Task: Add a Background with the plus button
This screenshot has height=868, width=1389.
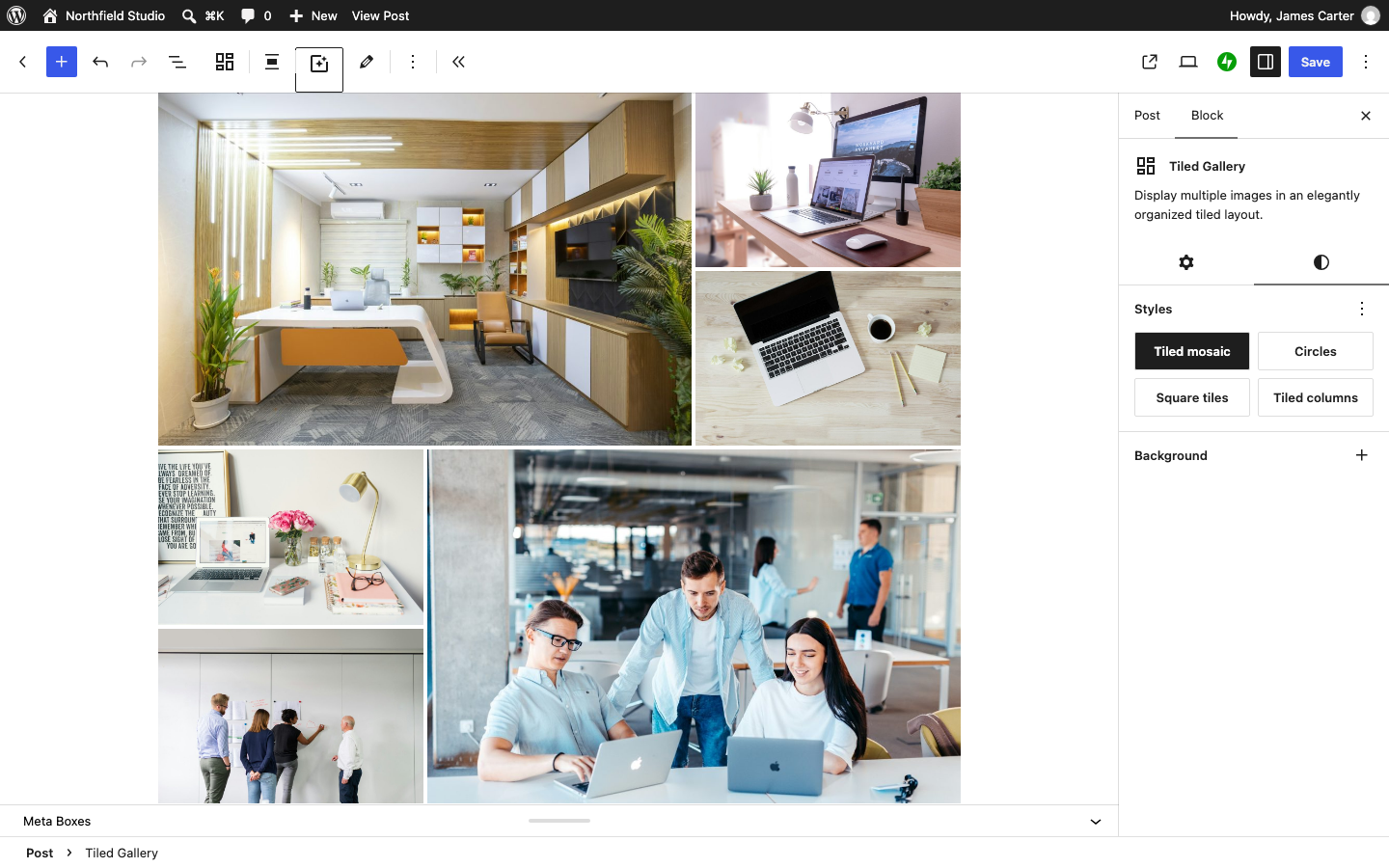Action: point(1362,455)
